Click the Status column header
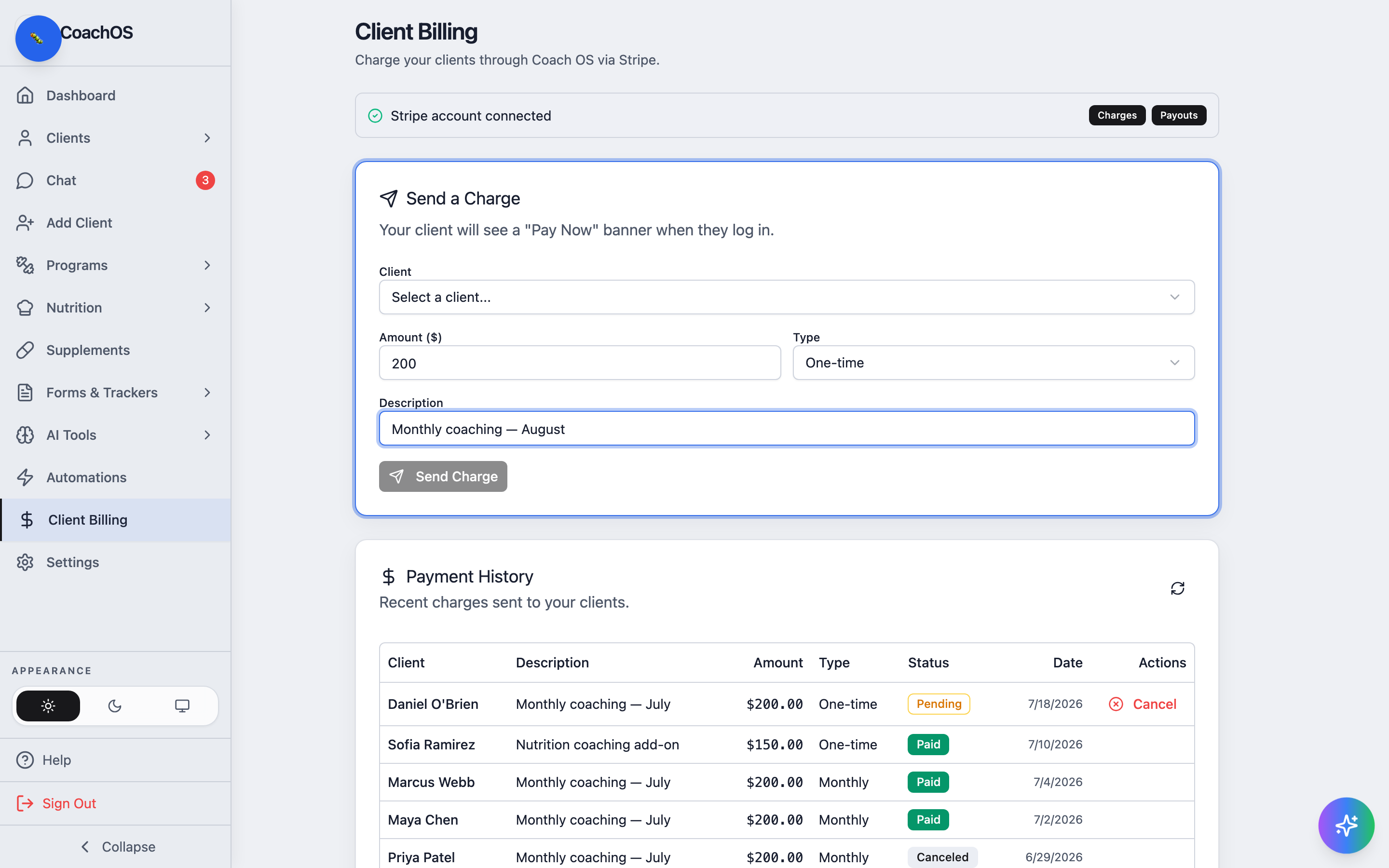The width and height of the screenshot is (1389, 868). (928, 663)
